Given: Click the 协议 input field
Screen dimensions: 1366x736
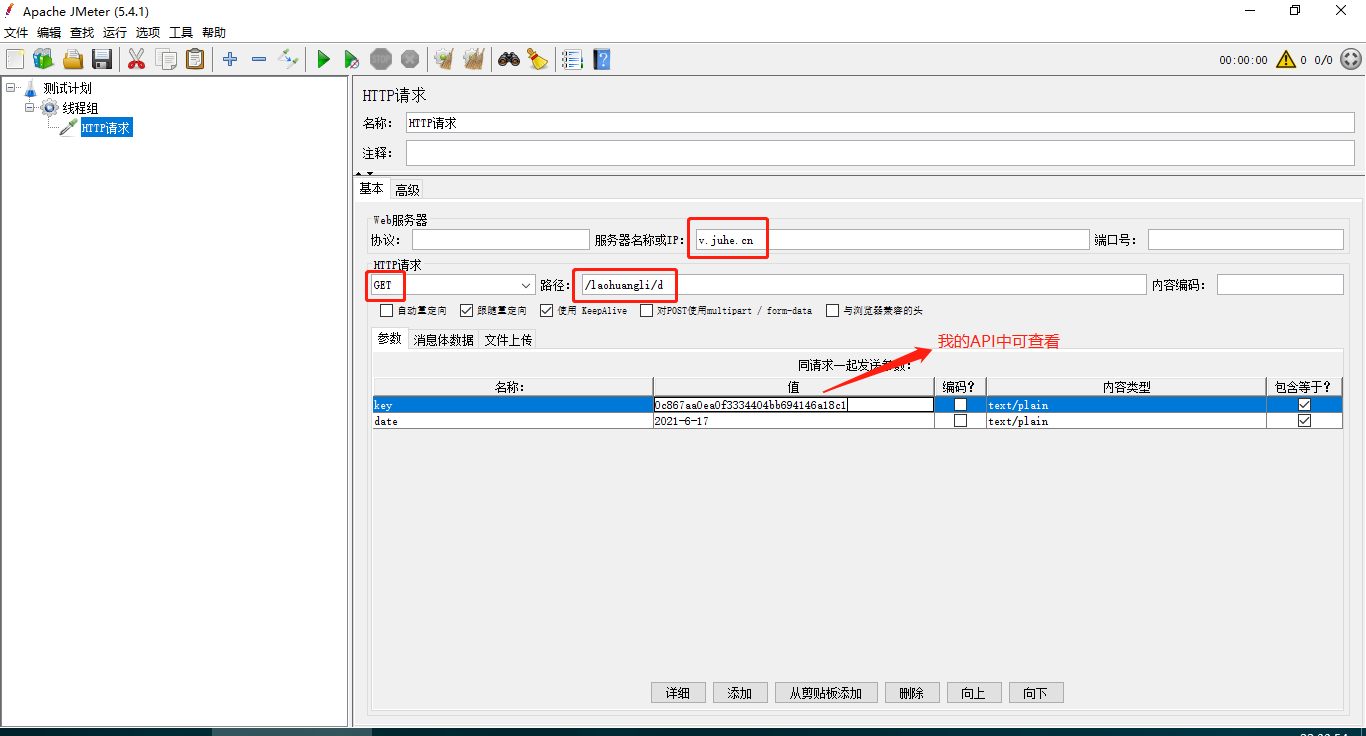Looking at the screenshot, I should point(501,240).
